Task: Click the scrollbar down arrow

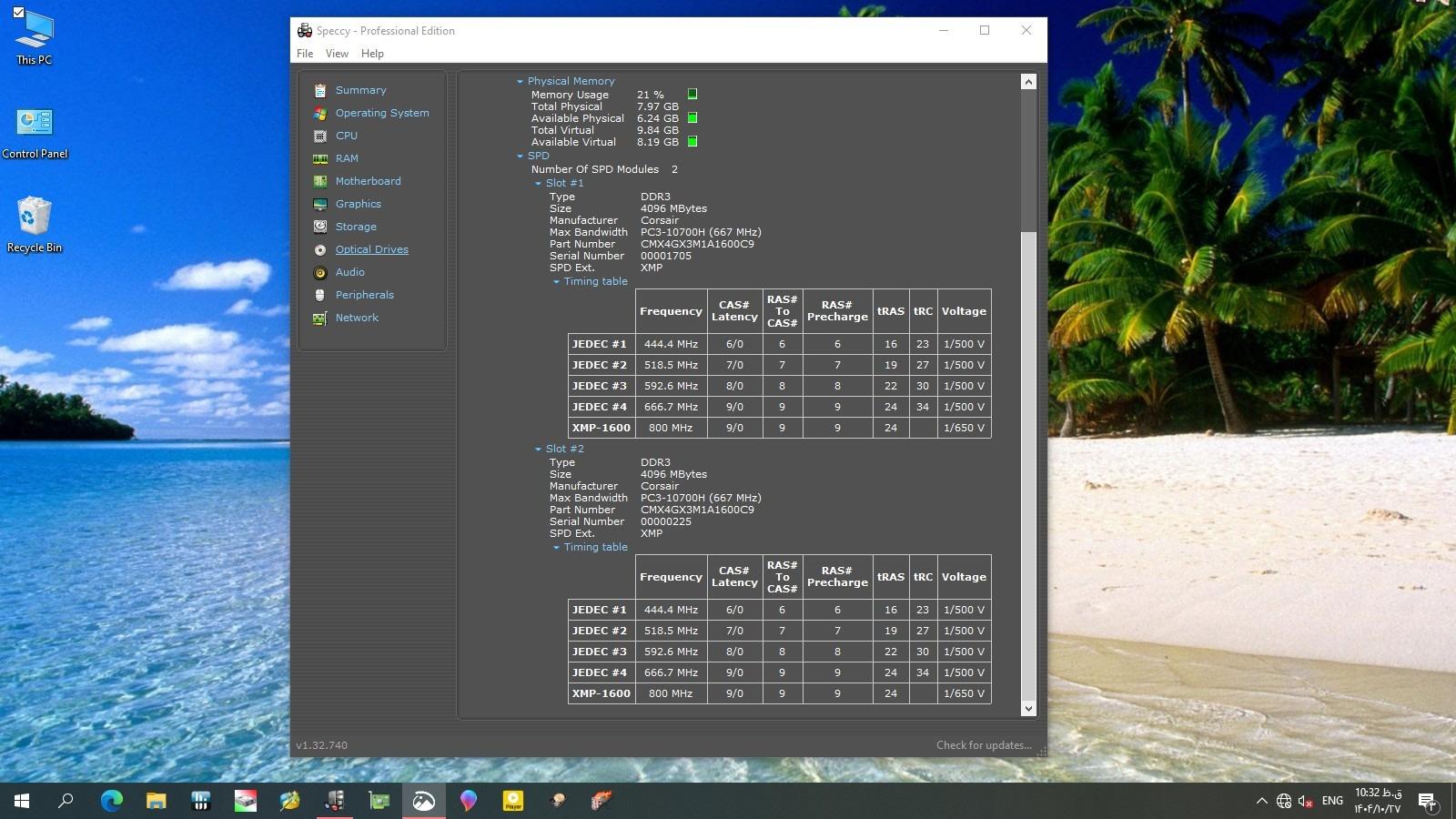Action: (1028, 708)
